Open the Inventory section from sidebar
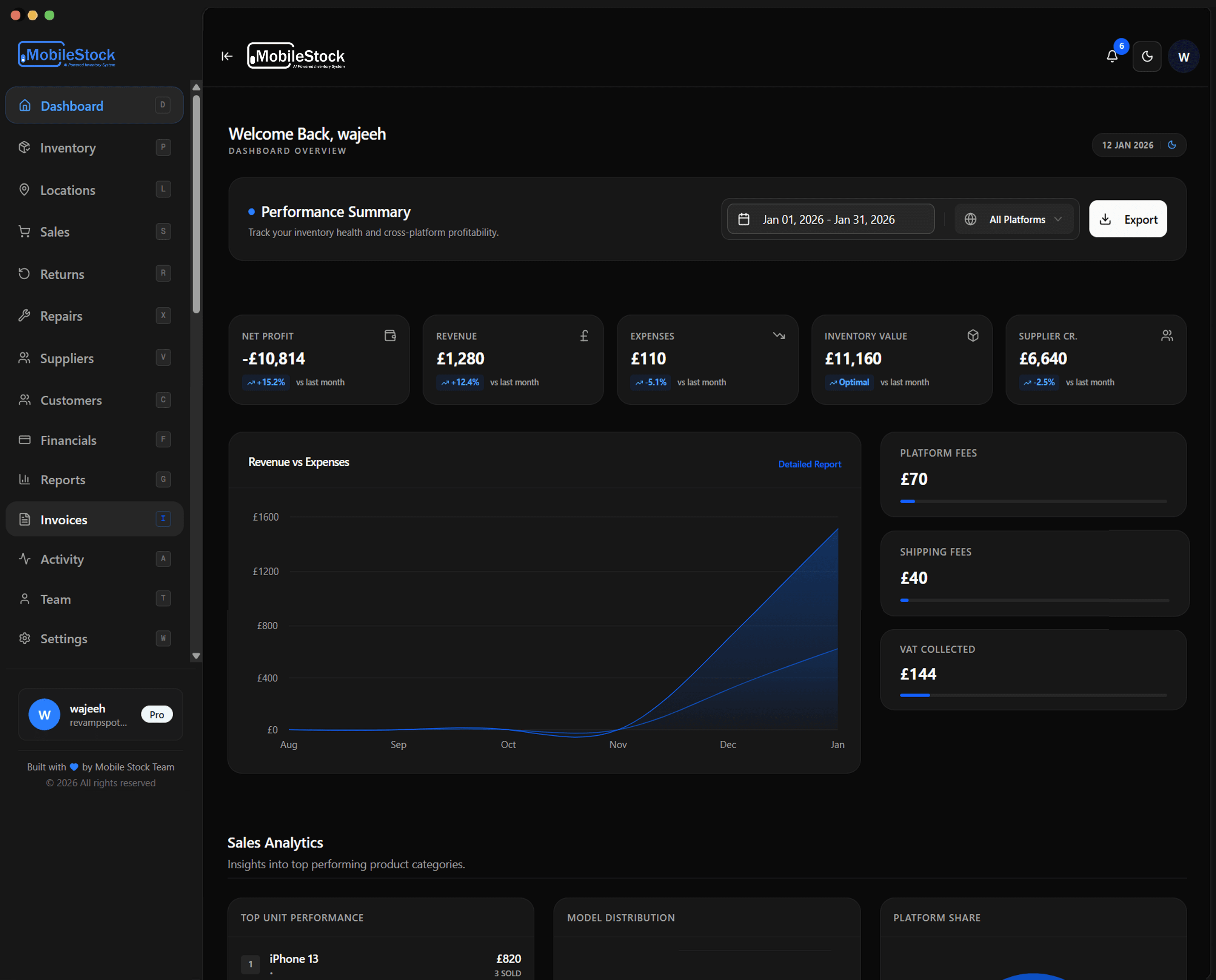The width and height of the screenshot is (1216, 980). 68,147
